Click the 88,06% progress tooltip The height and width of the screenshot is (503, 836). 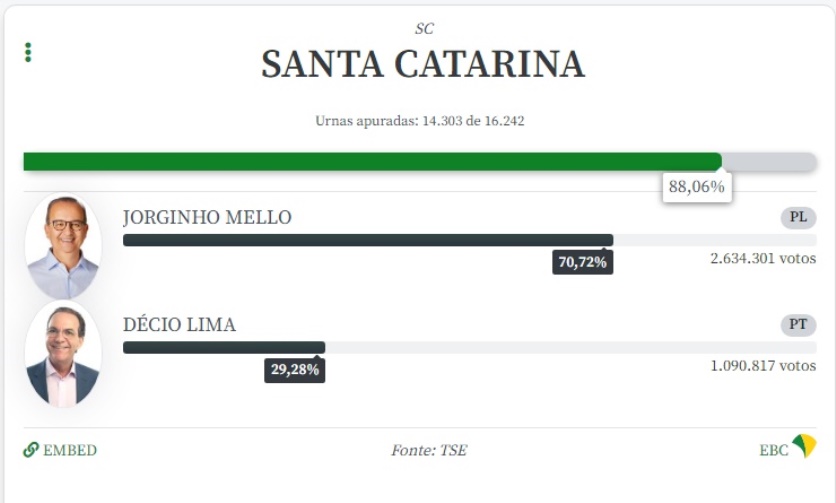[696, 187]
